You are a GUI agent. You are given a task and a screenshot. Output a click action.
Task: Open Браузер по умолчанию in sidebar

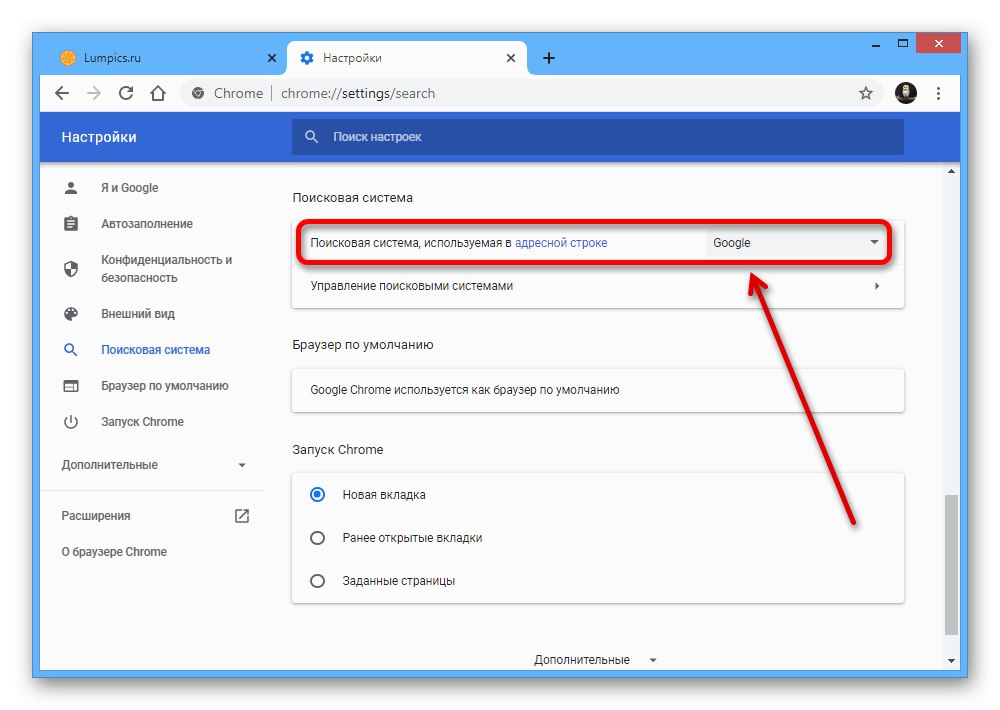[x=165, y=386]
